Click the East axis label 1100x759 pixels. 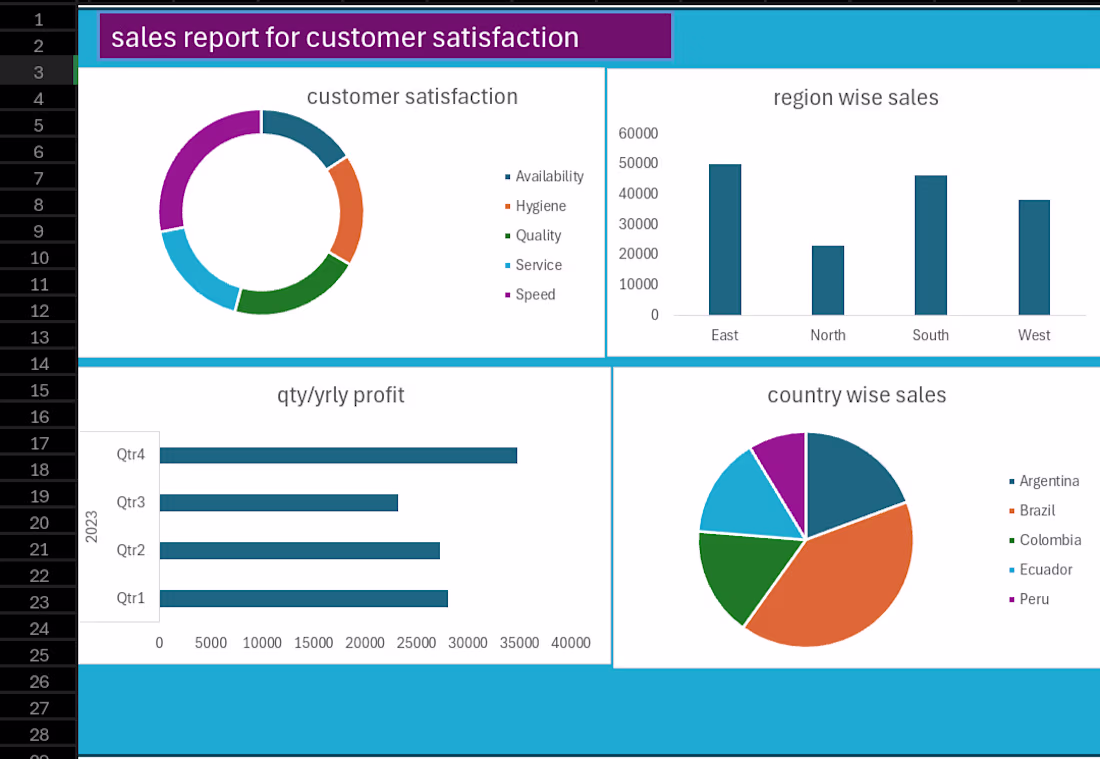725,335
